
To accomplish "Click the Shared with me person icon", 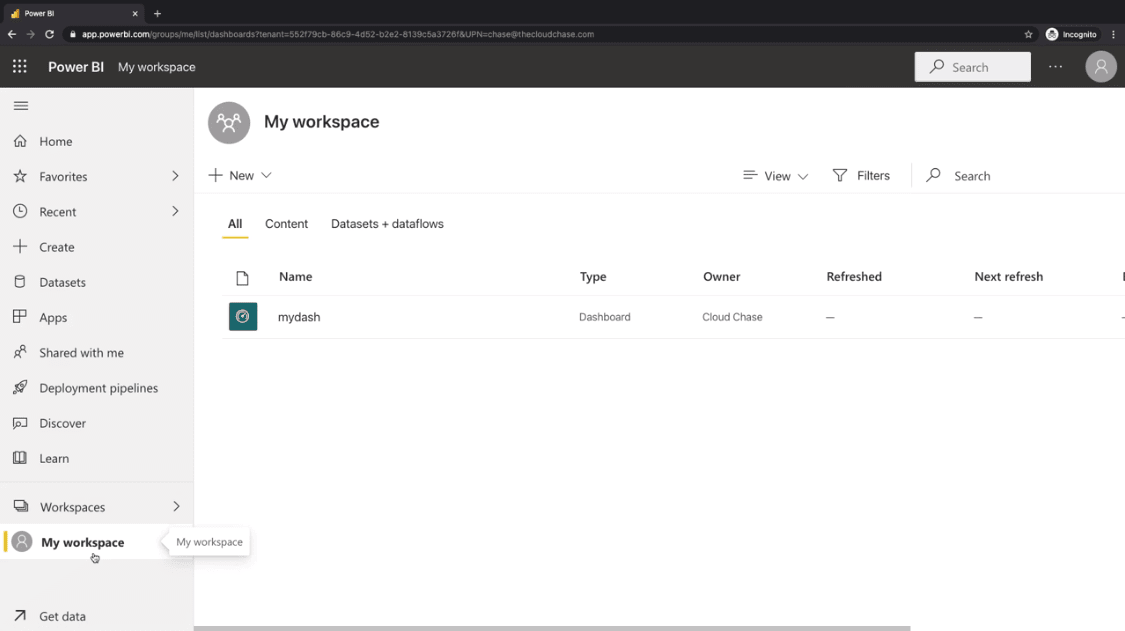I will (20, 352).
